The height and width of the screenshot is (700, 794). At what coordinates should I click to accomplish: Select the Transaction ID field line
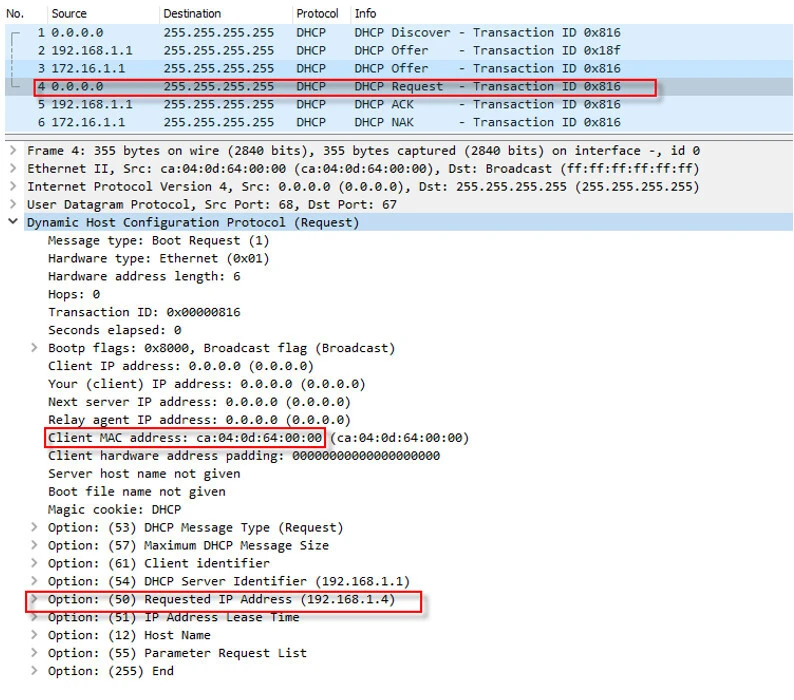pos(144,313)
